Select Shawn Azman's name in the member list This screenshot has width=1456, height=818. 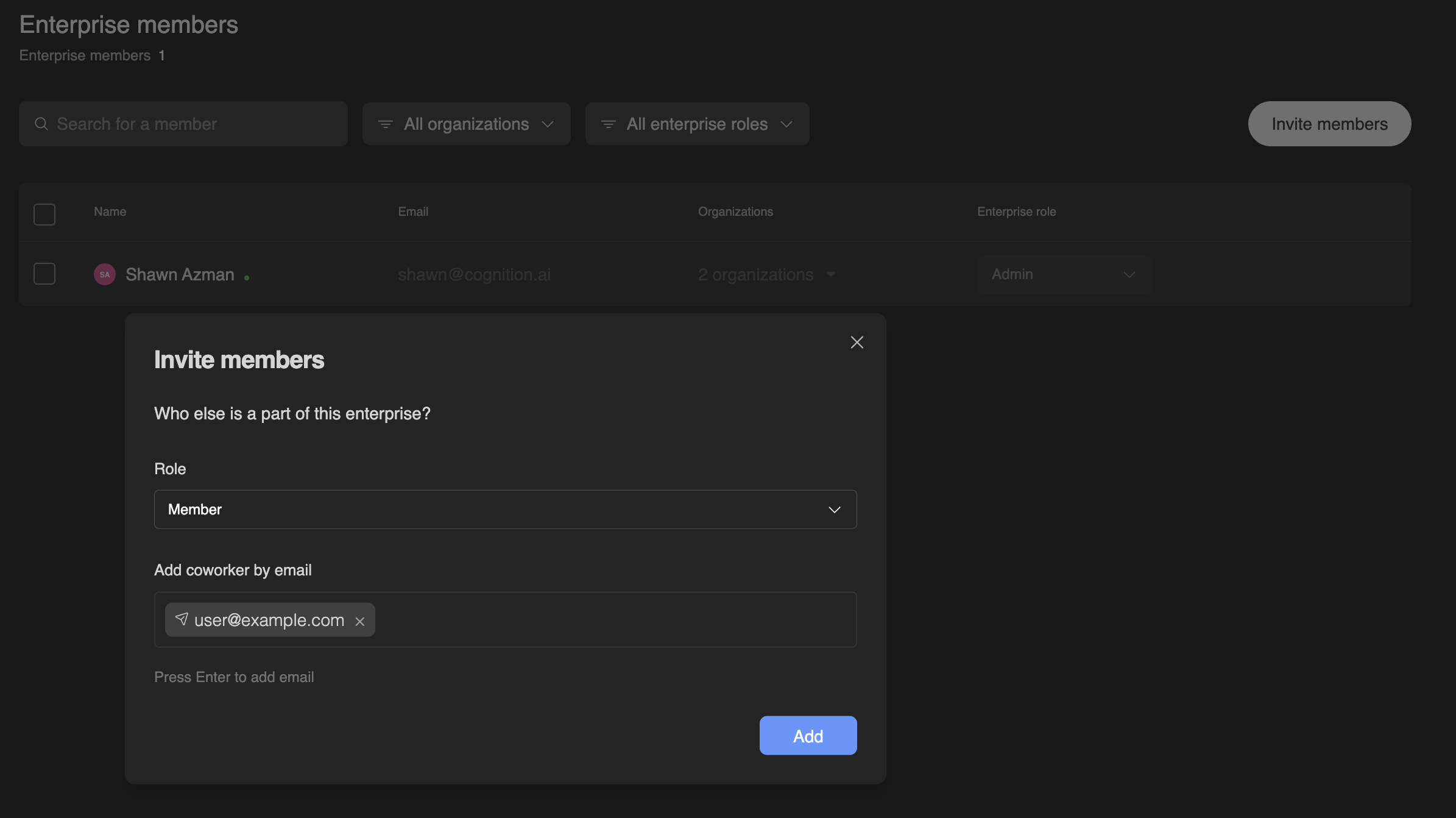pyautogui.click(x=179, y=274)
